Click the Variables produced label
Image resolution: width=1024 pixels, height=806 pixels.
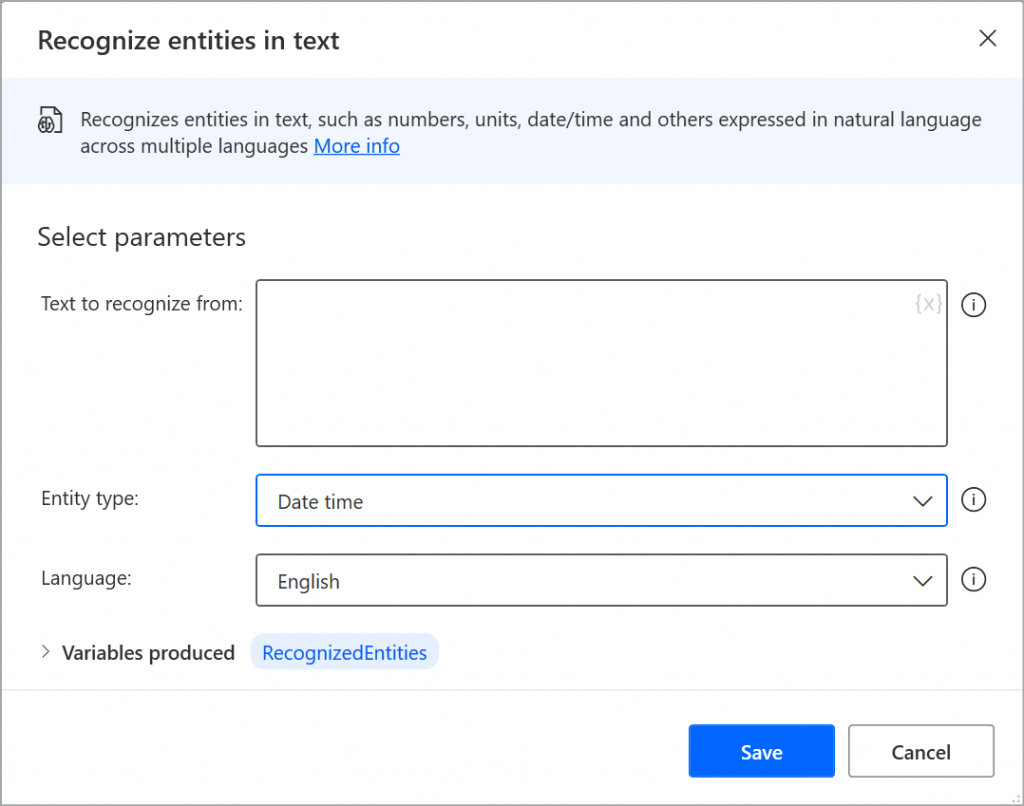click(x=148, y=653)
